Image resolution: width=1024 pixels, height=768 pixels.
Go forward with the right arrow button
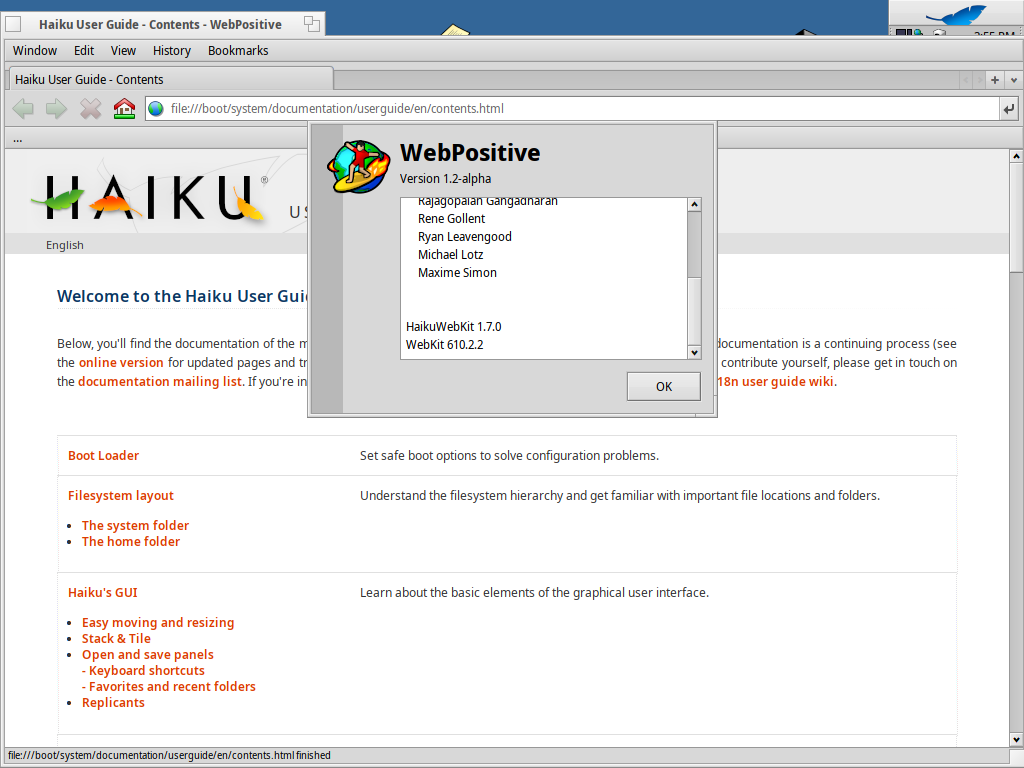(56, 108)
